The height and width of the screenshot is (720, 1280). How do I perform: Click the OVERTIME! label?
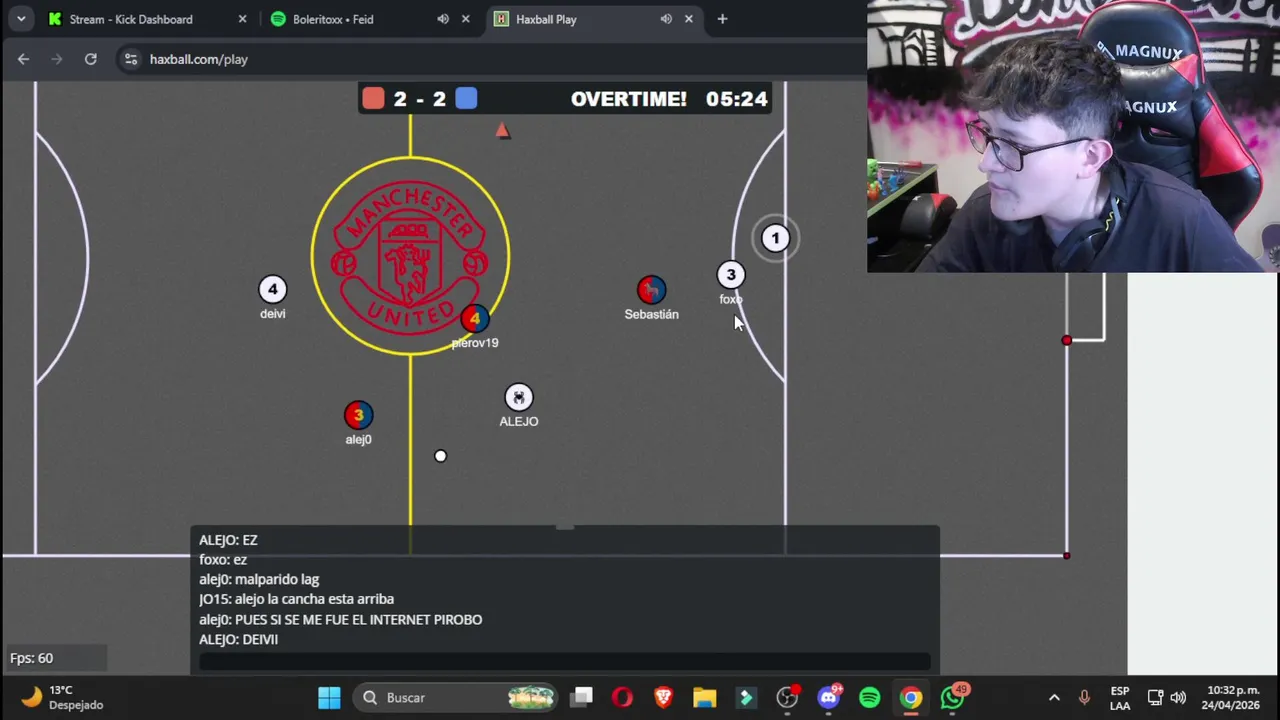coord(629,99)
